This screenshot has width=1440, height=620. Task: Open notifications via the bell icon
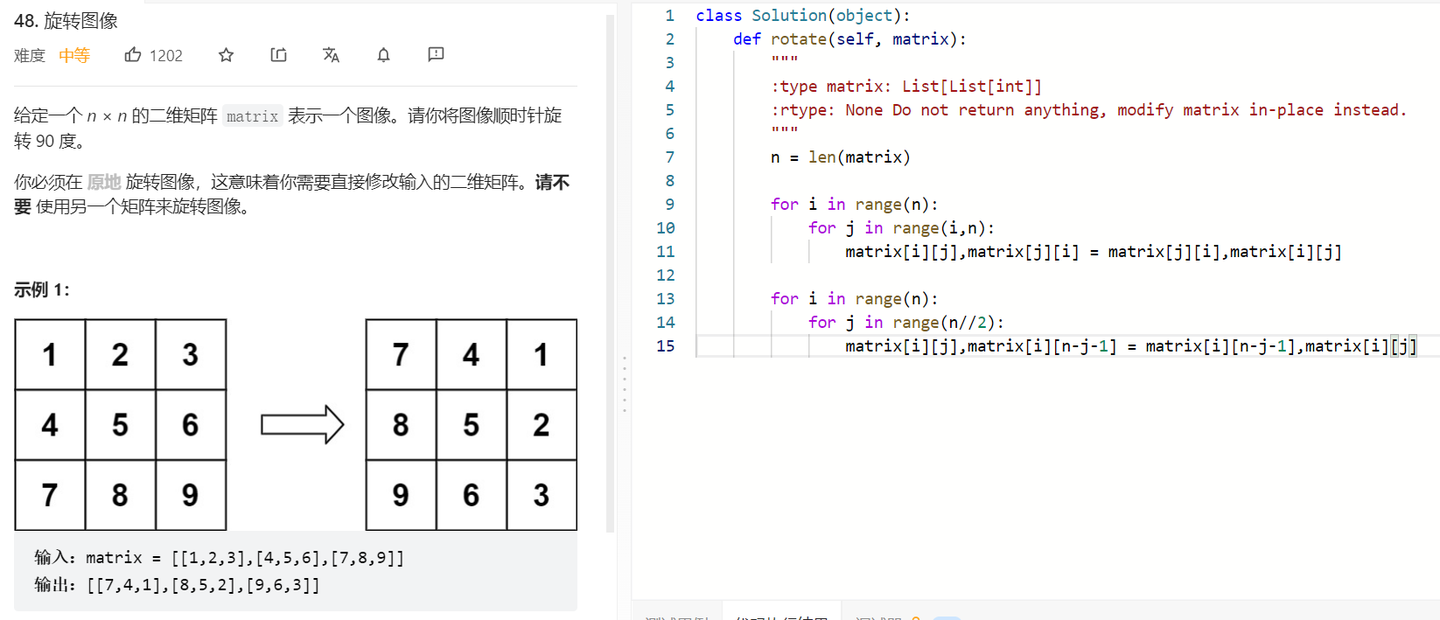point(383,55)
